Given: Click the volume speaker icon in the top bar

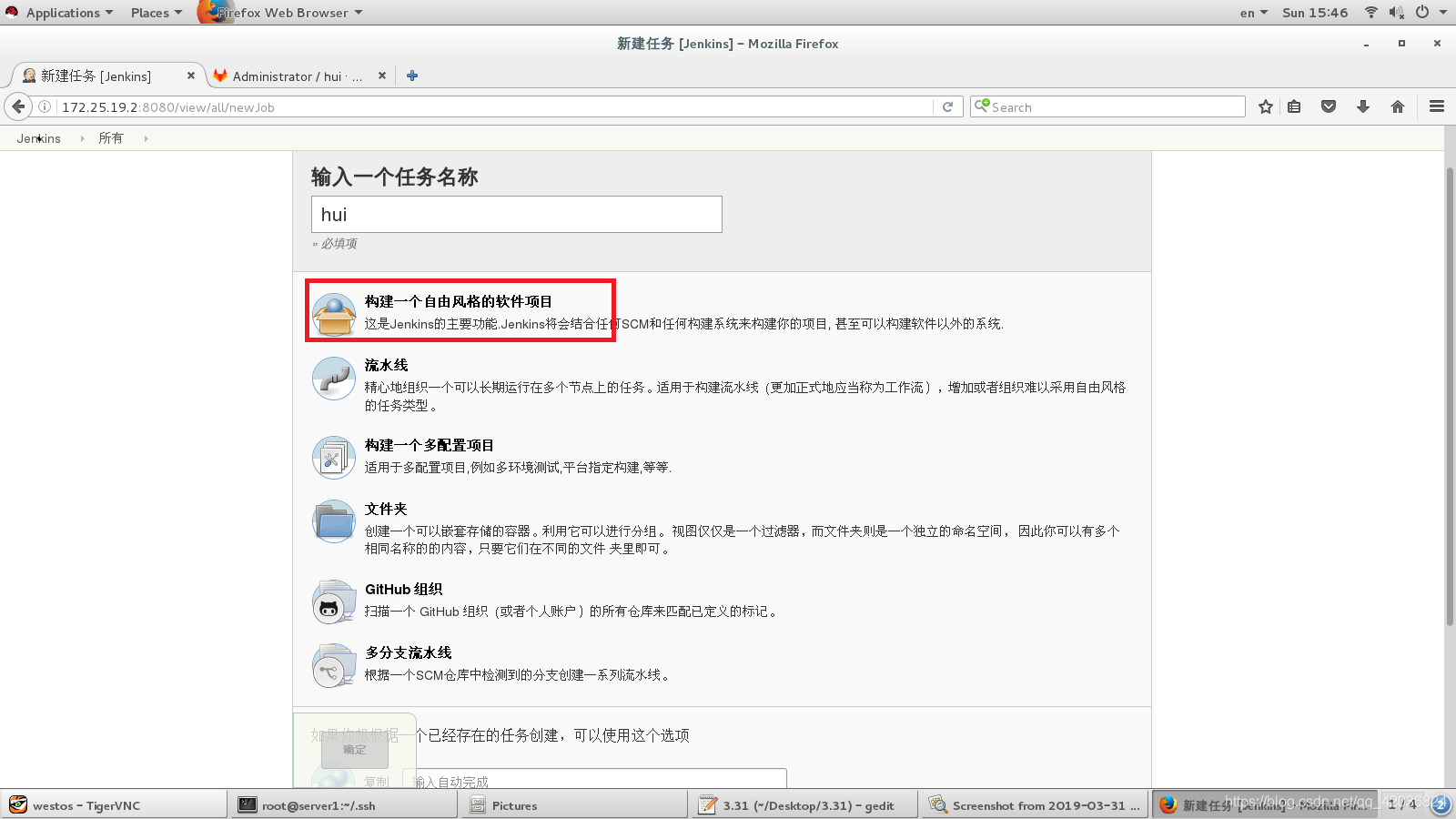Looking at the screenshot, I should [x=1397, y=12].
